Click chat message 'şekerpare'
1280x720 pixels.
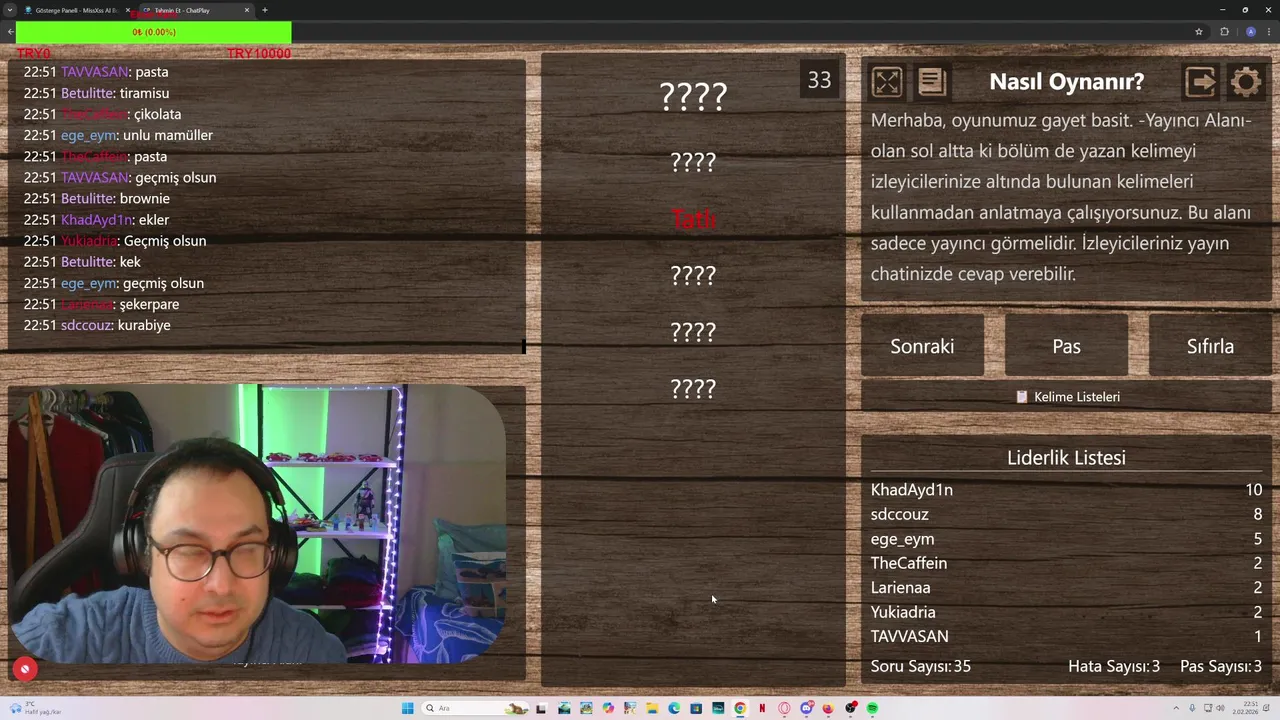coord(149,304)
